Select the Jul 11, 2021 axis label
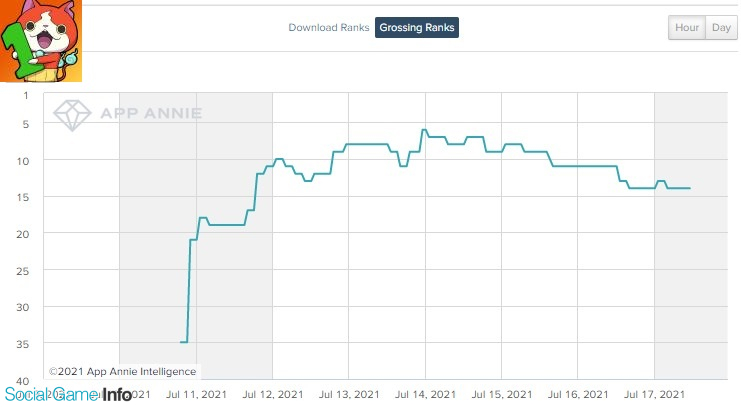This screenshot has width=741, height=407. click(196, 394)
